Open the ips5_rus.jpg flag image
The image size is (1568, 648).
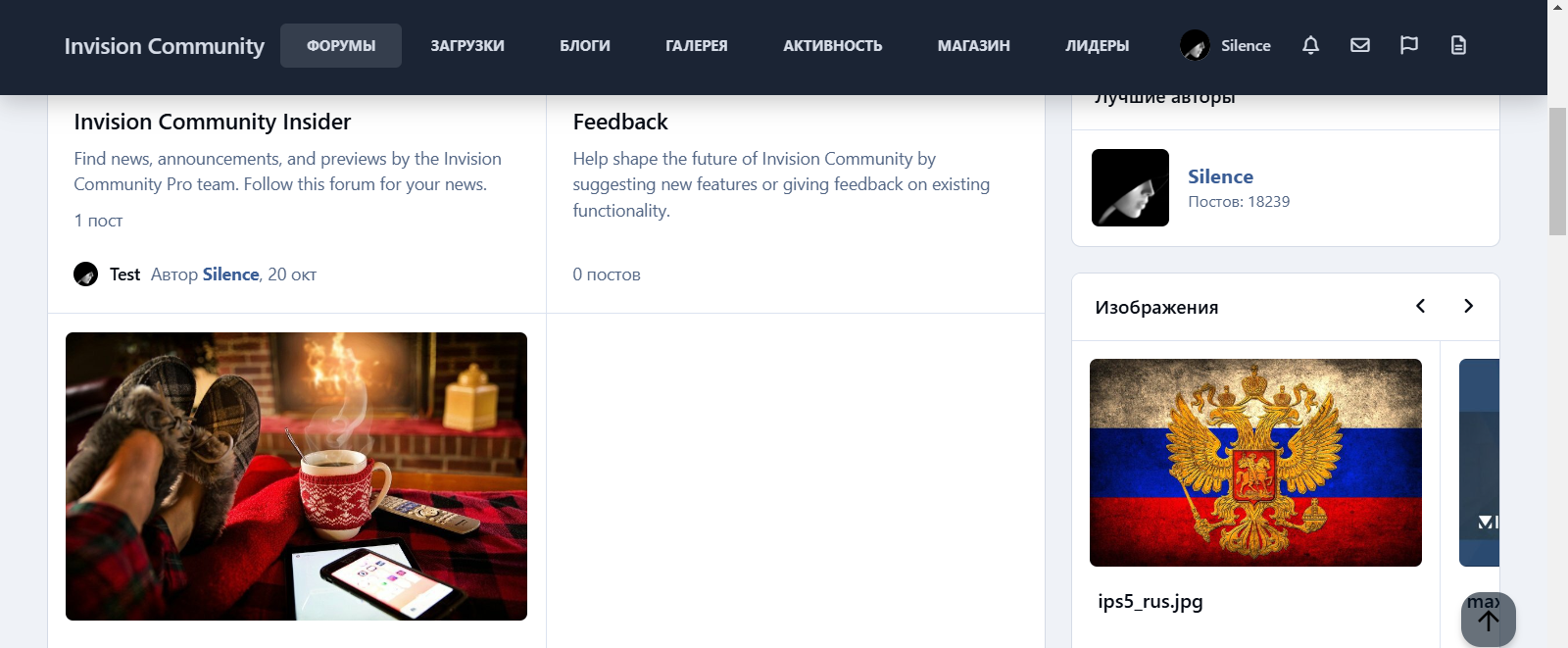click(1255, 463)
